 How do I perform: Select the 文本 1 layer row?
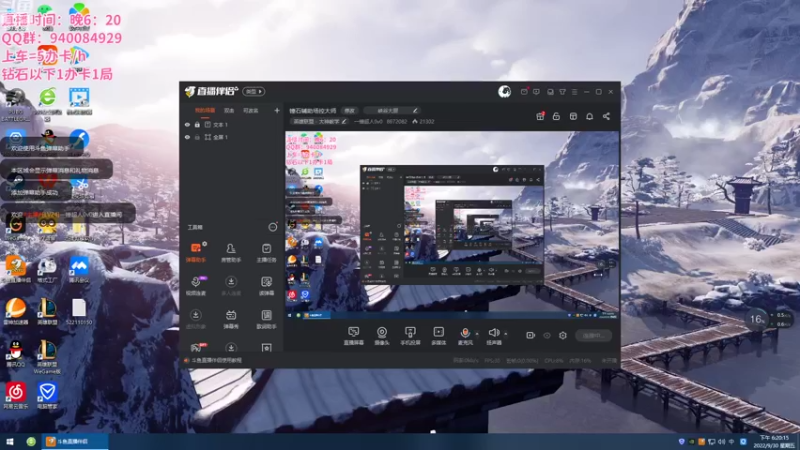click(232, 124)
